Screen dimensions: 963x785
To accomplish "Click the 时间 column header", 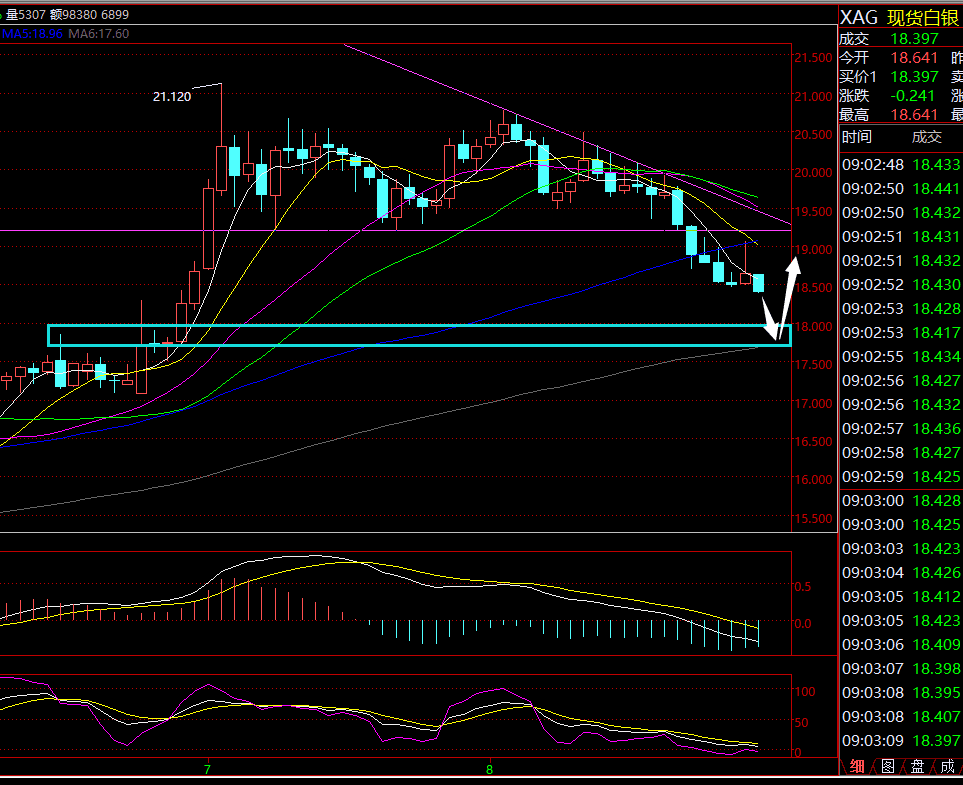I will pyautogui.click(x=856, y=137).
